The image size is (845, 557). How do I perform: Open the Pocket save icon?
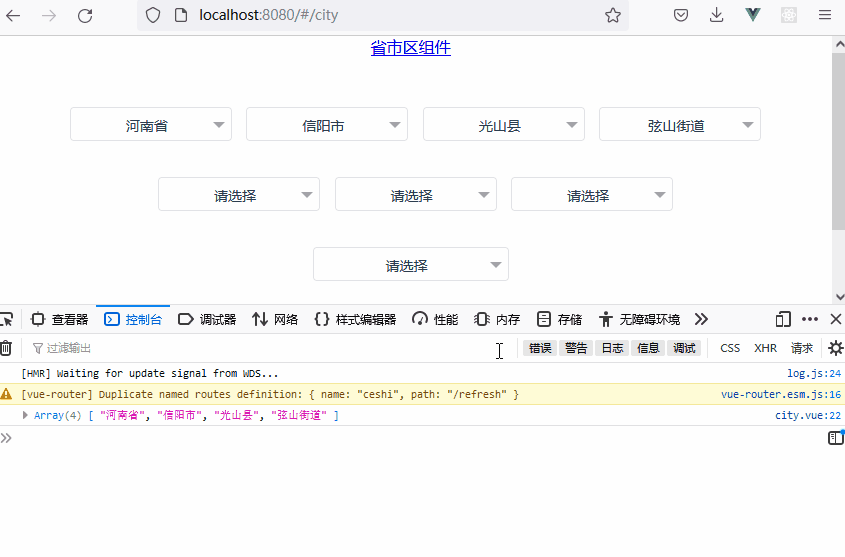point(681,15)
